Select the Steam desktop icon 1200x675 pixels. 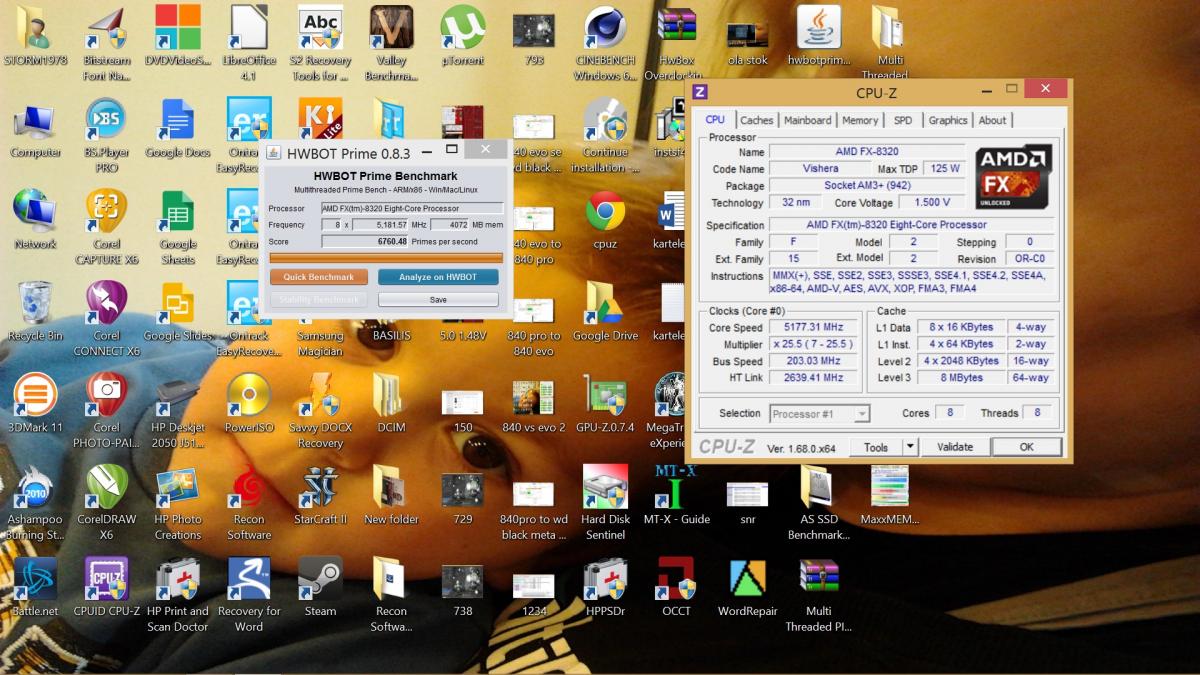[x=320, y=587]
